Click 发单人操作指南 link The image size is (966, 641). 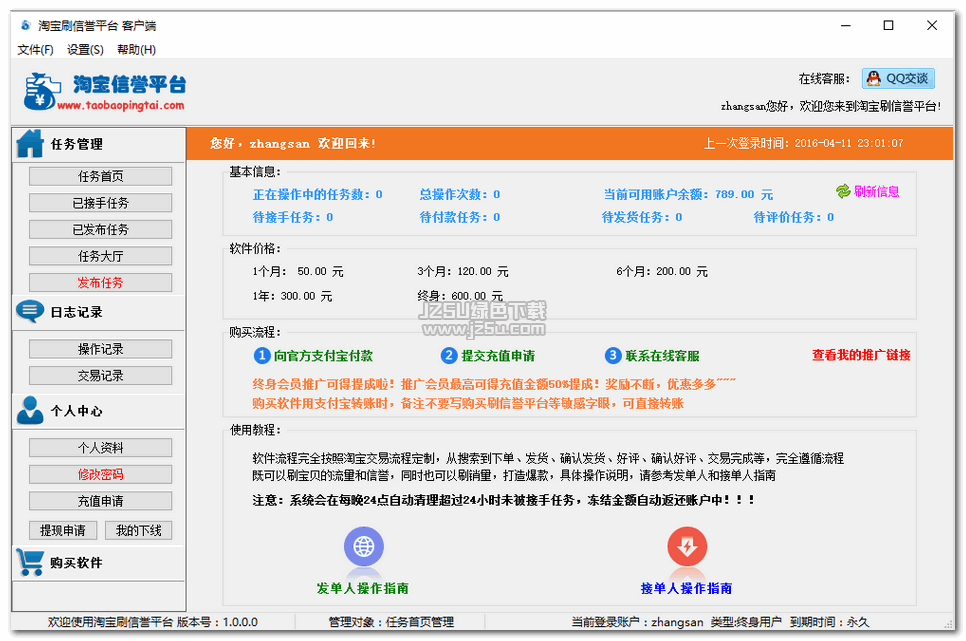[x=363, y=588]
